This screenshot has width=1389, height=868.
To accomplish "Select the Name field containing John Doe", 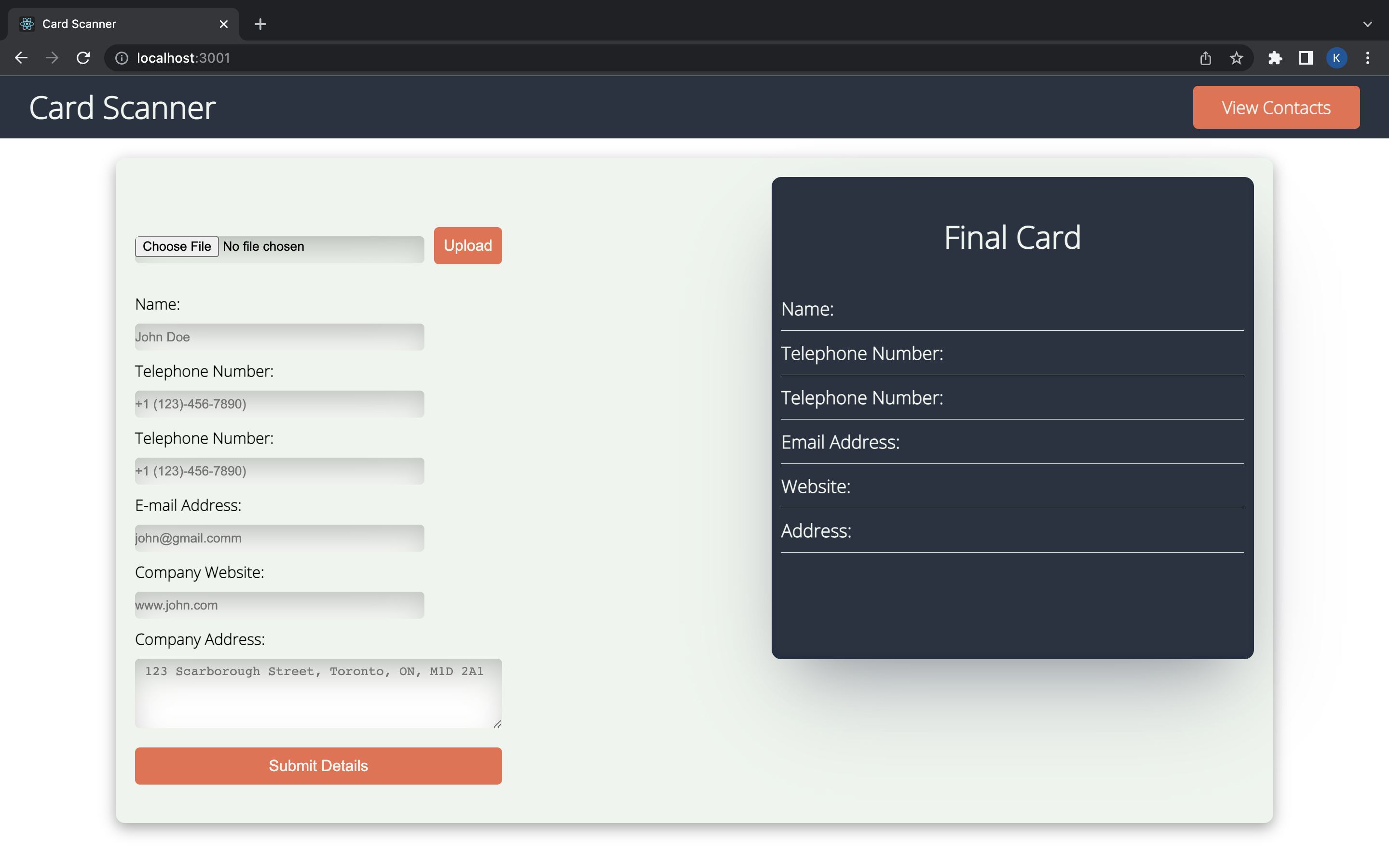I will (279, 337).
